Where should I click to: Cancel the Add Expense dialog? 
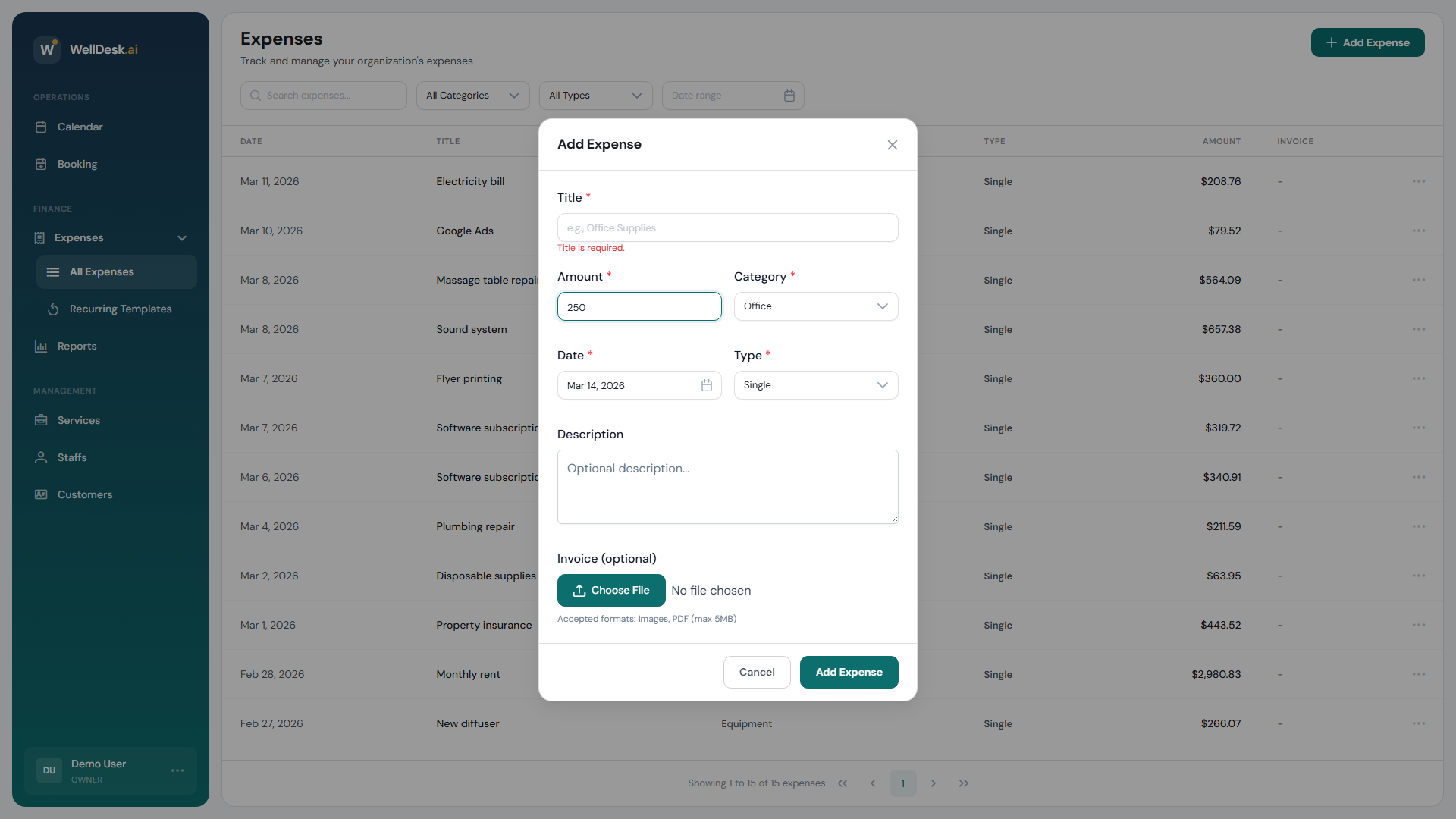tap(756, 672)
